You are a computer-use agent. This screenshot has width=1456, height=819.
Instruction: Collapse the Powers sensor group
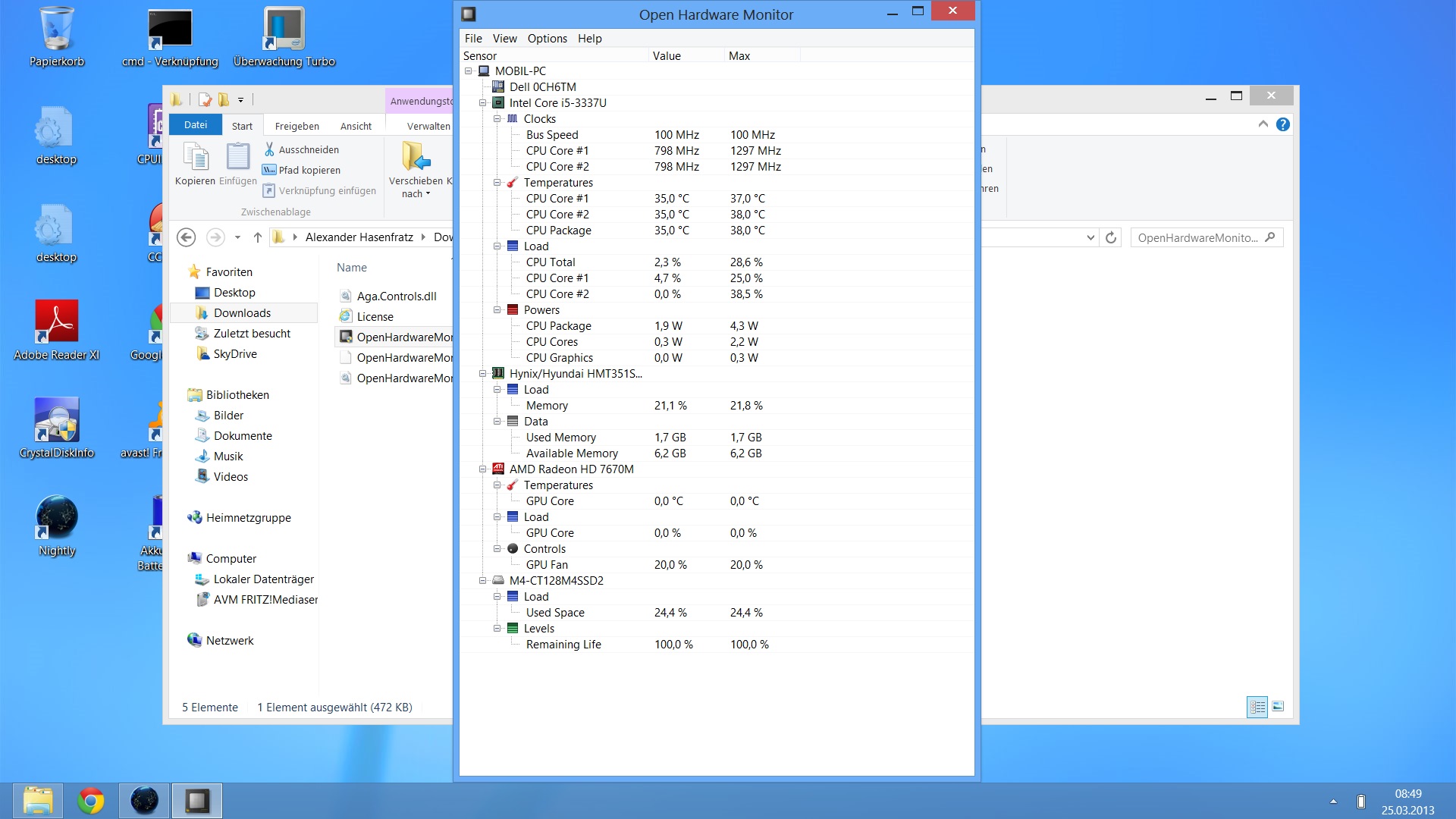tap(497, 310)
